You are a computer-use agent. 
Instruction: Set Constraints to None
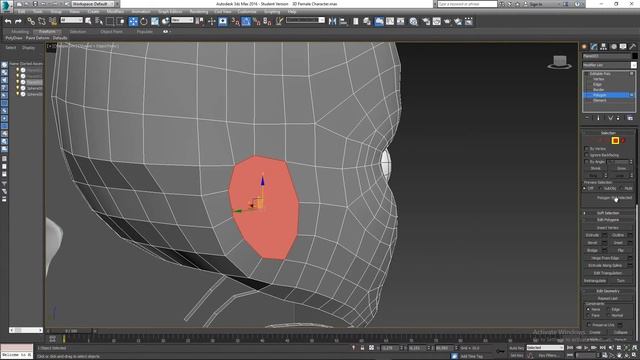pos(588,309)
